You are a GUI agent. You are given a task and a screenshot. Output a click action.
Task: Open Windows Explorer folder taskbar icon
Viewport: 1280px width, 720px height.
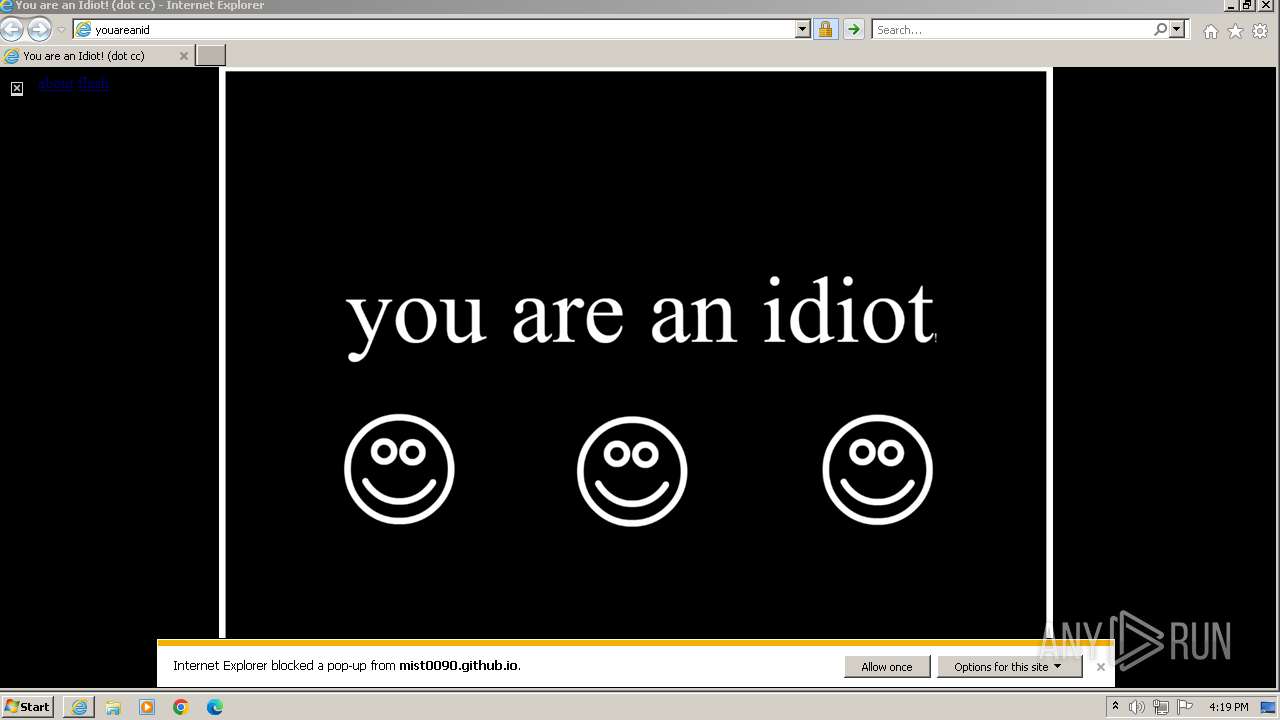click(113, 707)
